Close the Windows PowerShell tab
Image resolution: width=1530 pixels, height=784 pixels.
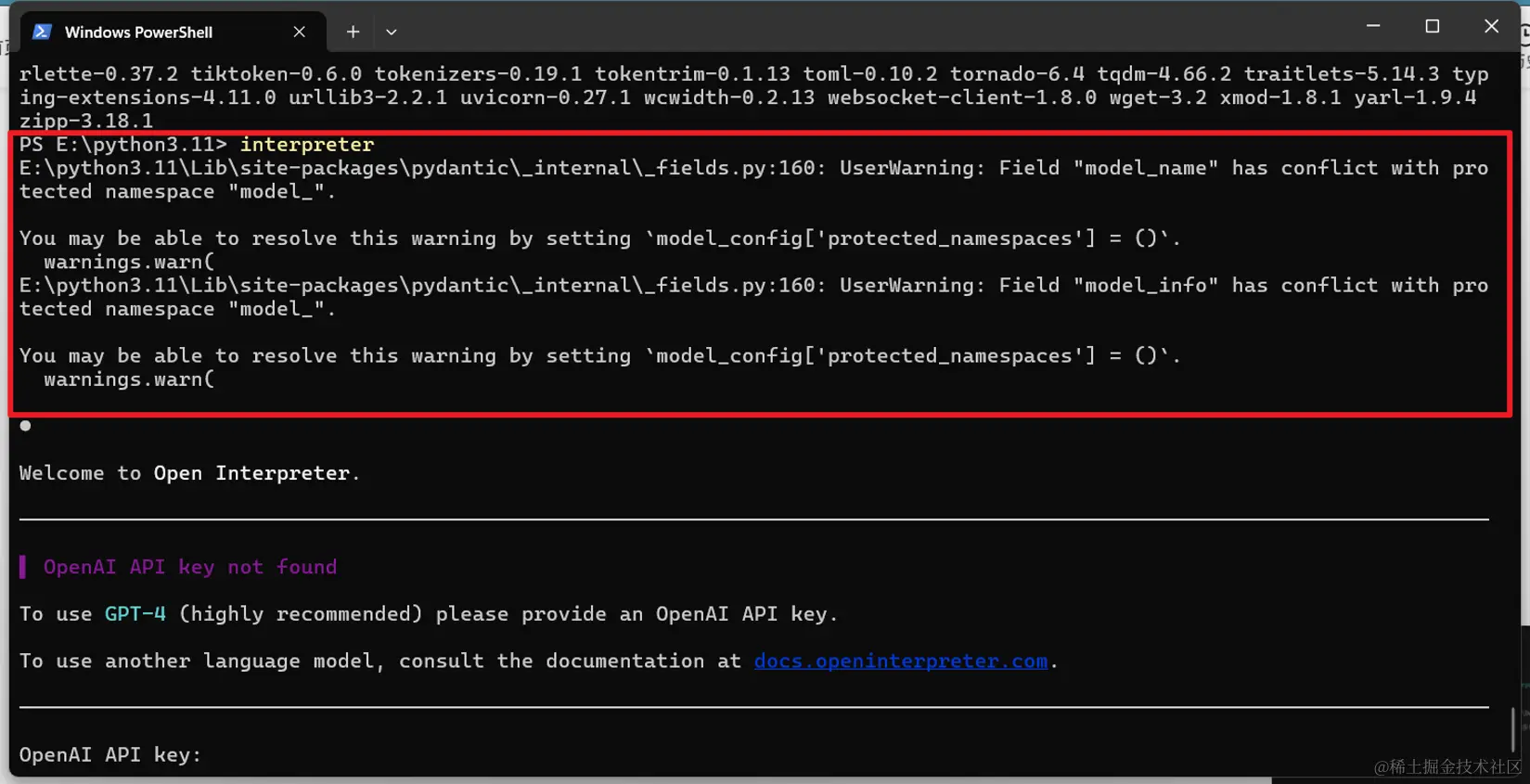(x=299, y=32)
